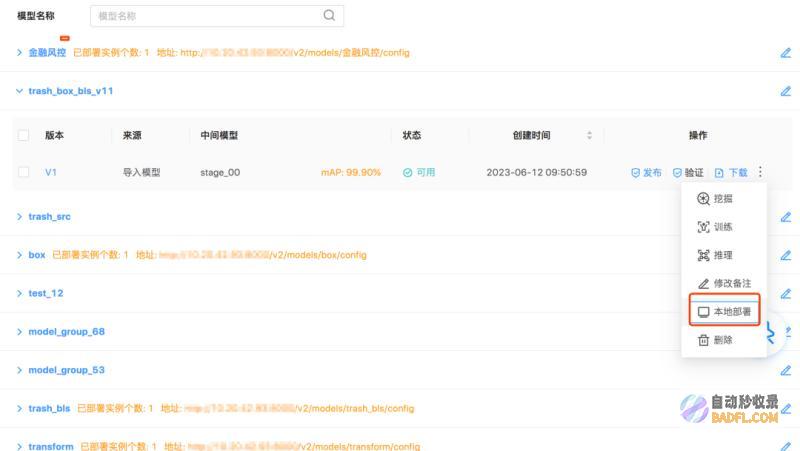Choose 删除 from the actions menu
Viewport: 800px width, 451px height.
coord(715,340)
